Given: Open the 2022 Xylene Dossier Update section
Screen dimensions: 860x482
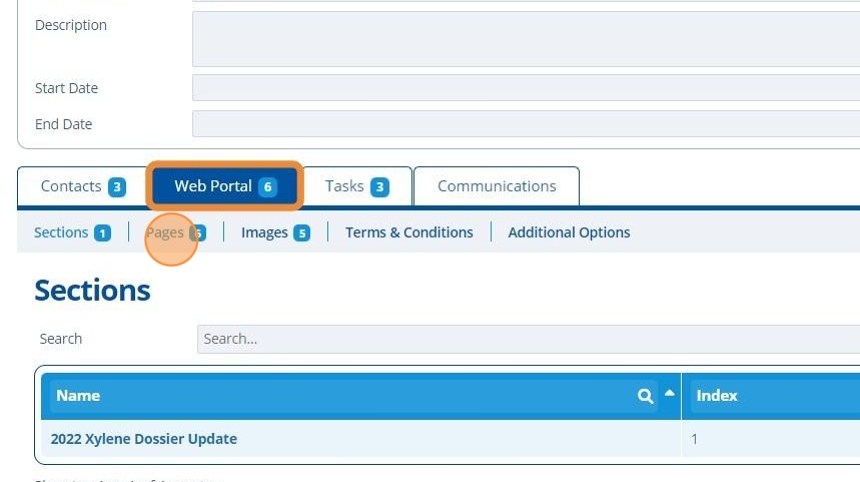Looking at the screenshot, I should point(144,439).
